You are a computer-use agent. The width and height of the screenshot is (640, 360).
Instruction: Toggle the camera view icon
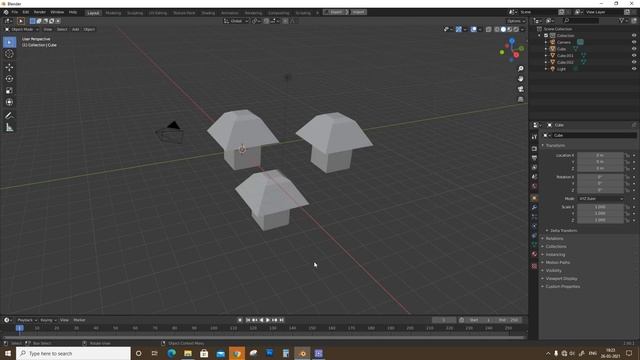(x=520, y=89)
